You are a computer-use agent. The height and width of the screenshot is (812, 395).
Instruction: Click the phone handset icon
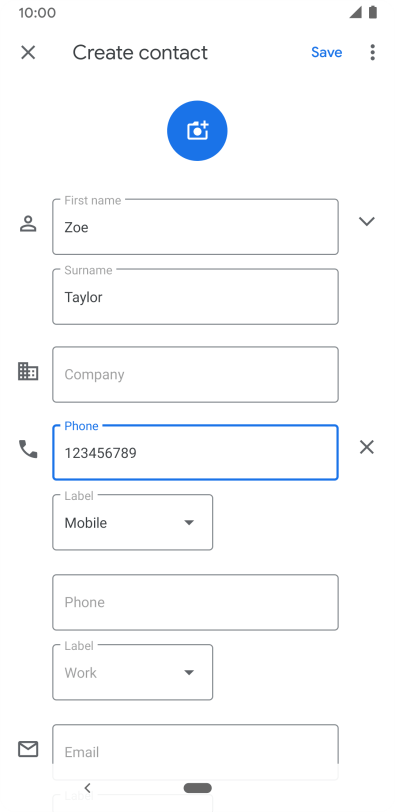(28, 449)
